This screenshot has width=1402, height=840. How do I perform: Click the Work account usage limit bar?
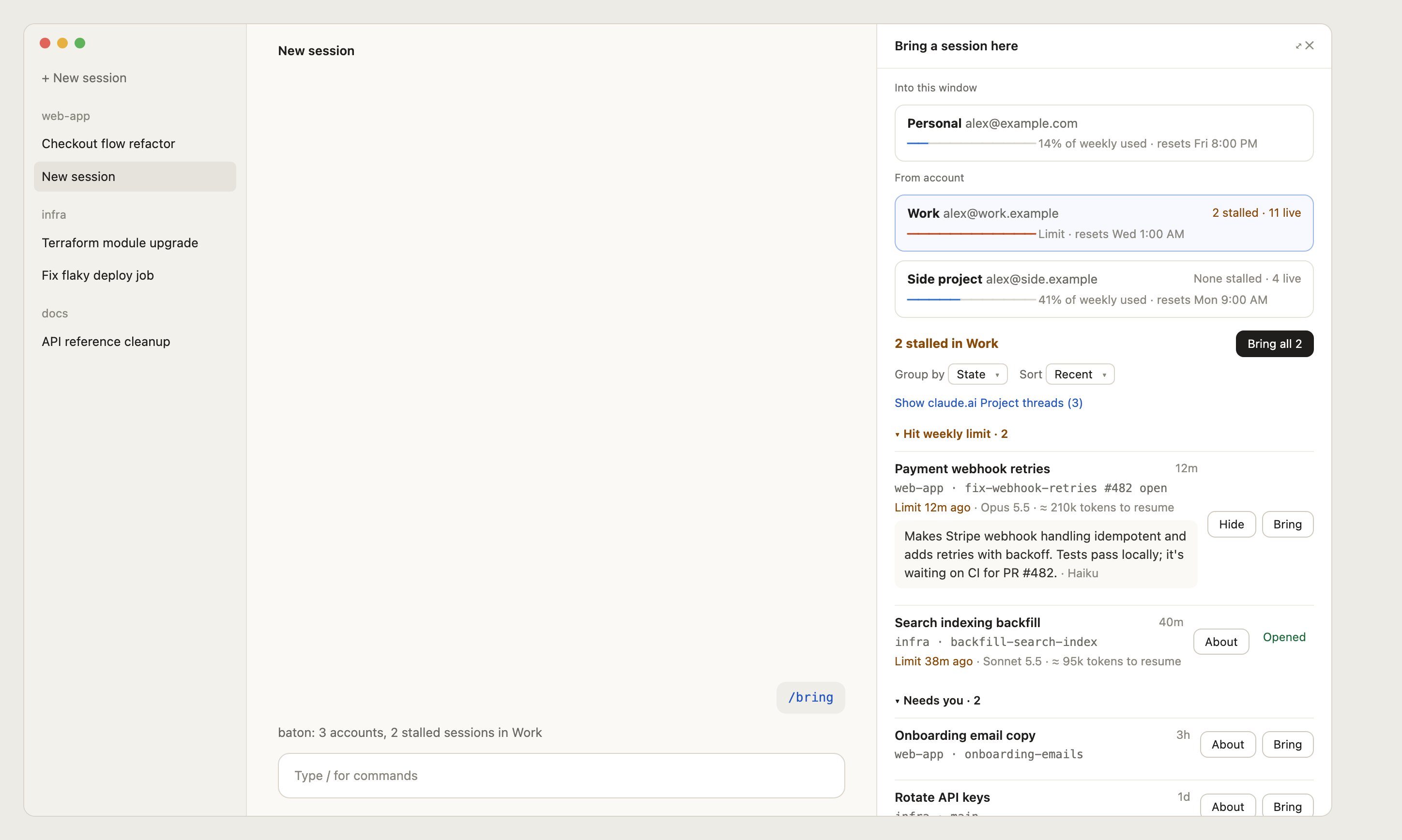tap(971, 234)
